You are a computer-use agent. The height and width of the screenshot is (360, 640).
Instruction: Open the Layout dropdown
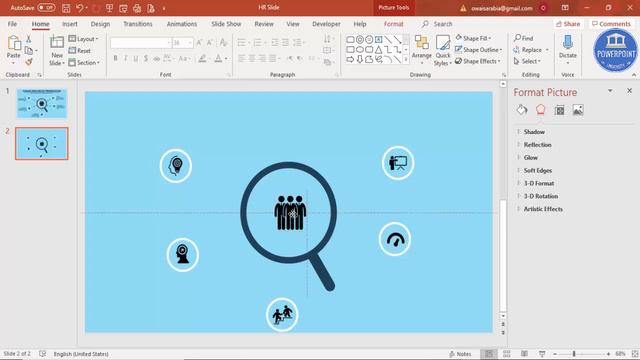84,39
